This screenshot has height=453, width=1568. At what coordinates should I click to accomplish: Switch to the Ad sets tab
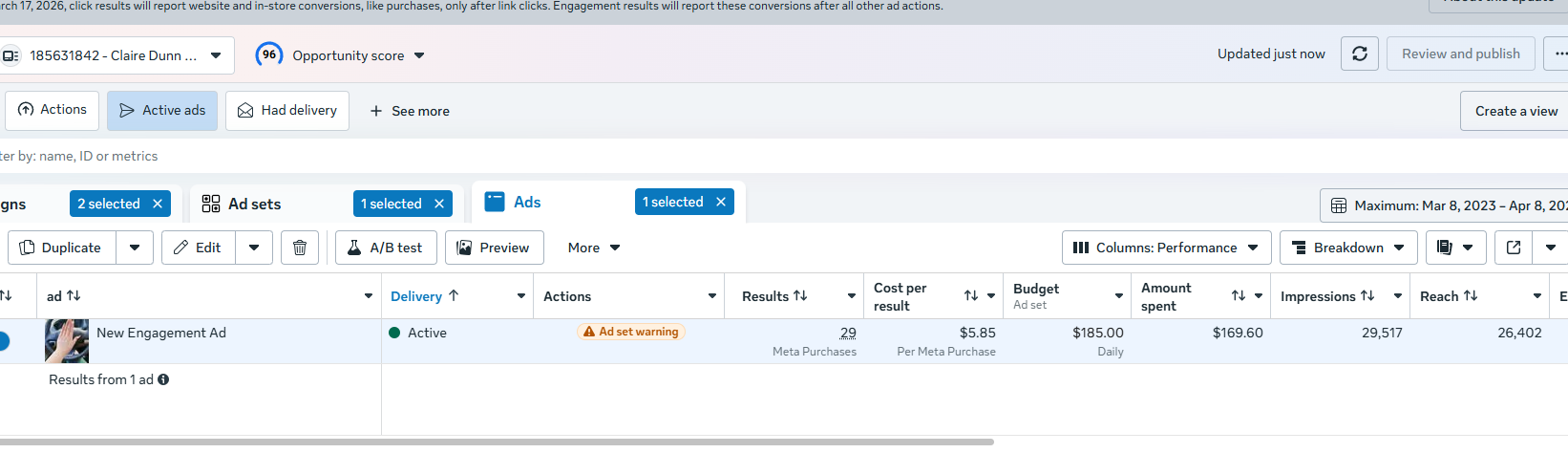tap(254, 204)
